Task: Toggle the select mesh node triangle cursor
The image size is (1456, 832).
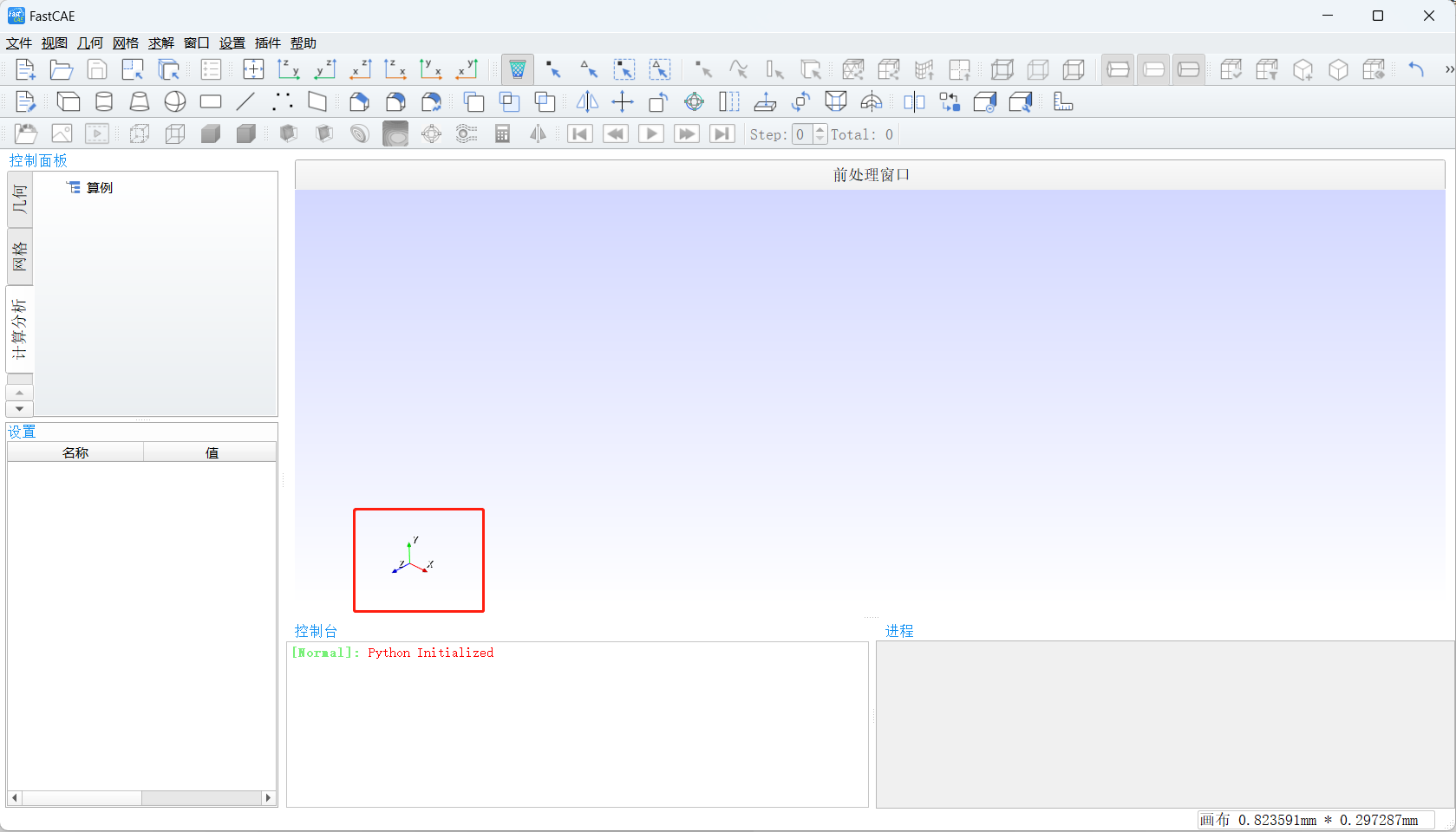Action: [589, 69]
